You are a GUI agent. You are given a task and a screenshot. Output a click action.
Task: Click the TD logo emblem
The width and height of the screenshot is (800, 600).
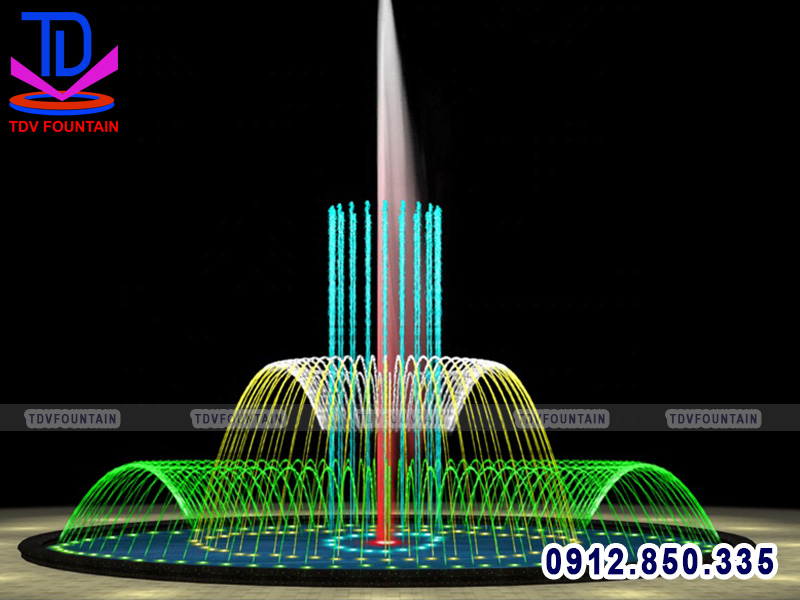point(63,63)
